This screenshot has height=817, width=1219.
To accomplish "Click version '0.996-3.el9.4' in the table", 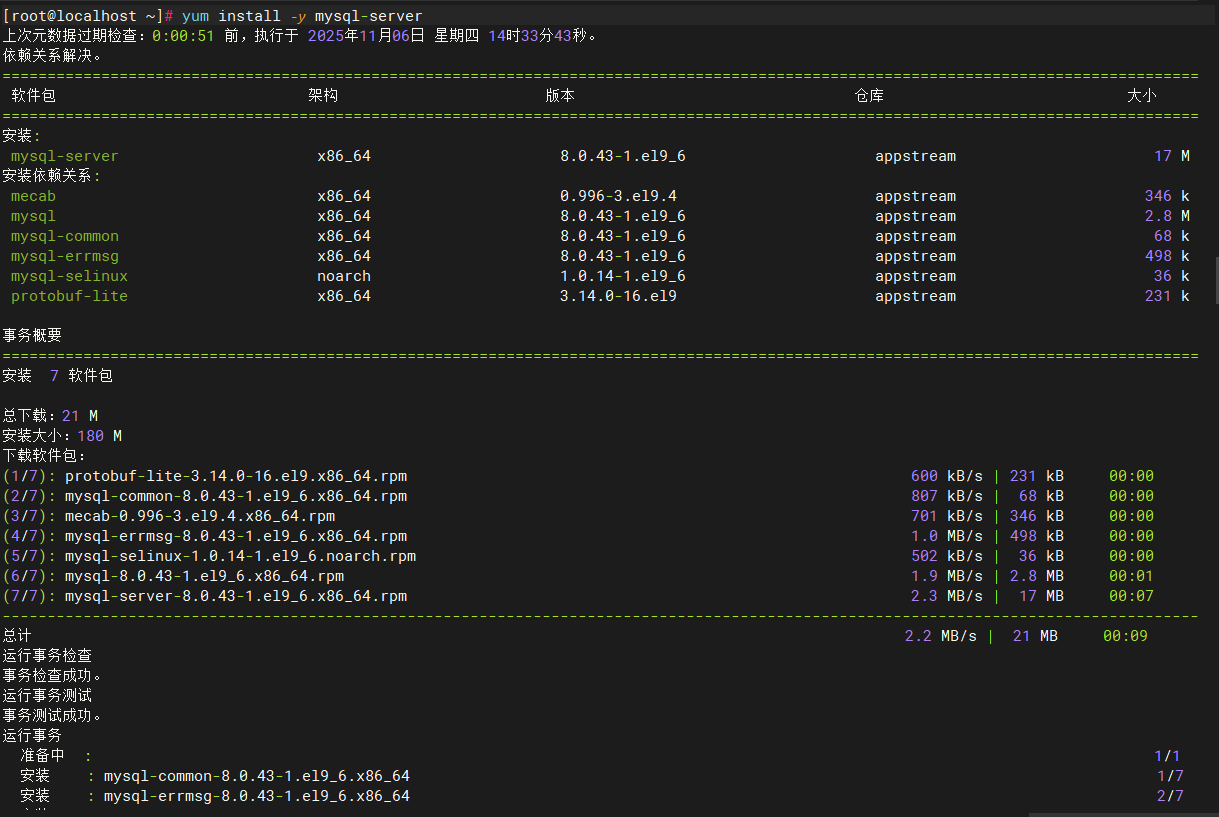I will click(x=618, y=196).
